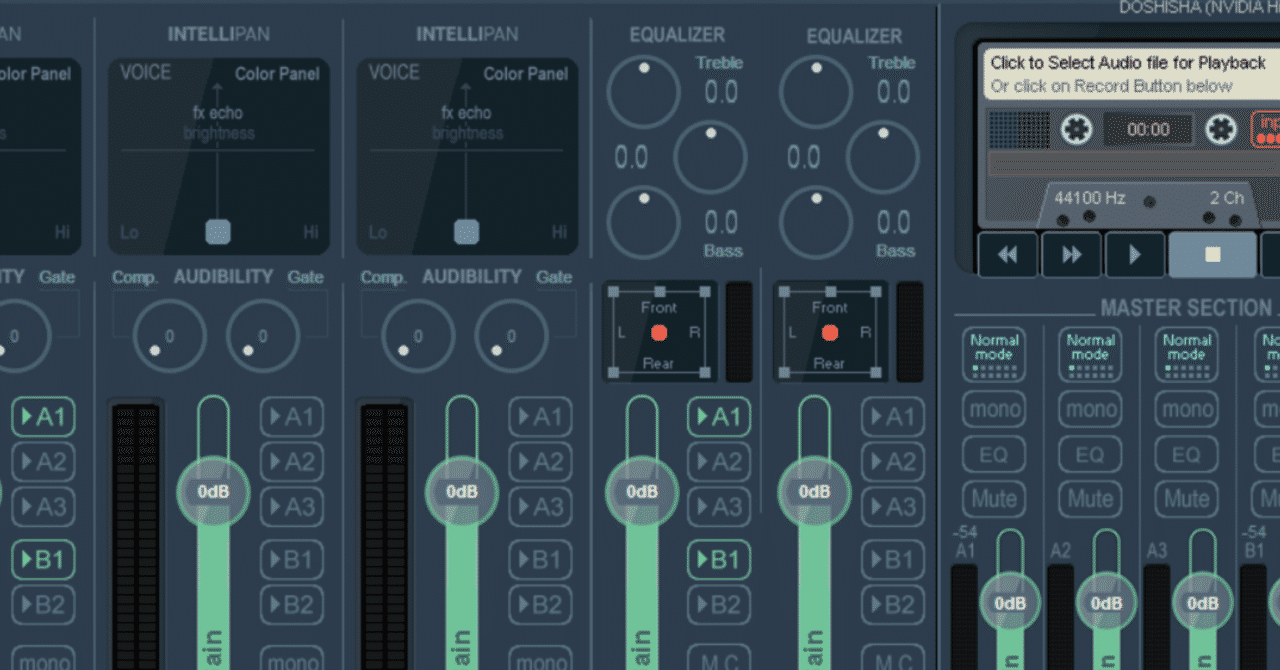This screenshot has width=1280, height=670.
Task: Click the A2 master bus 0dB fader
Action: (1107, 603)
